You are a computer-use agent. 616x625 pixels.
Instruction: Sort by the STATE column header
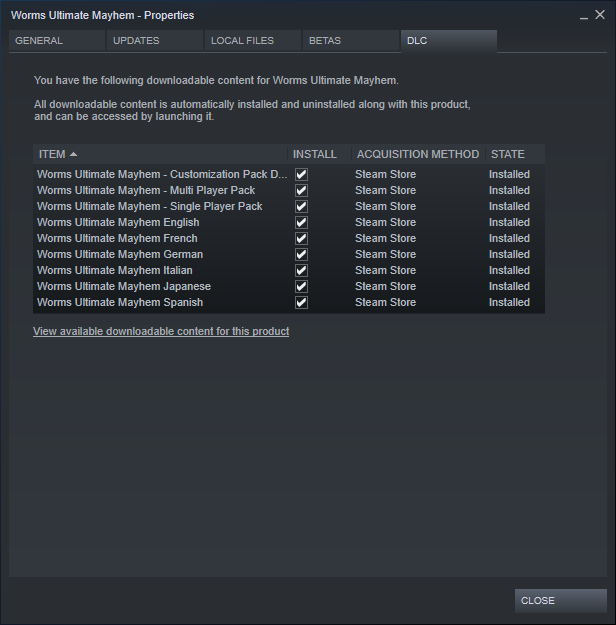click(515, 154)
